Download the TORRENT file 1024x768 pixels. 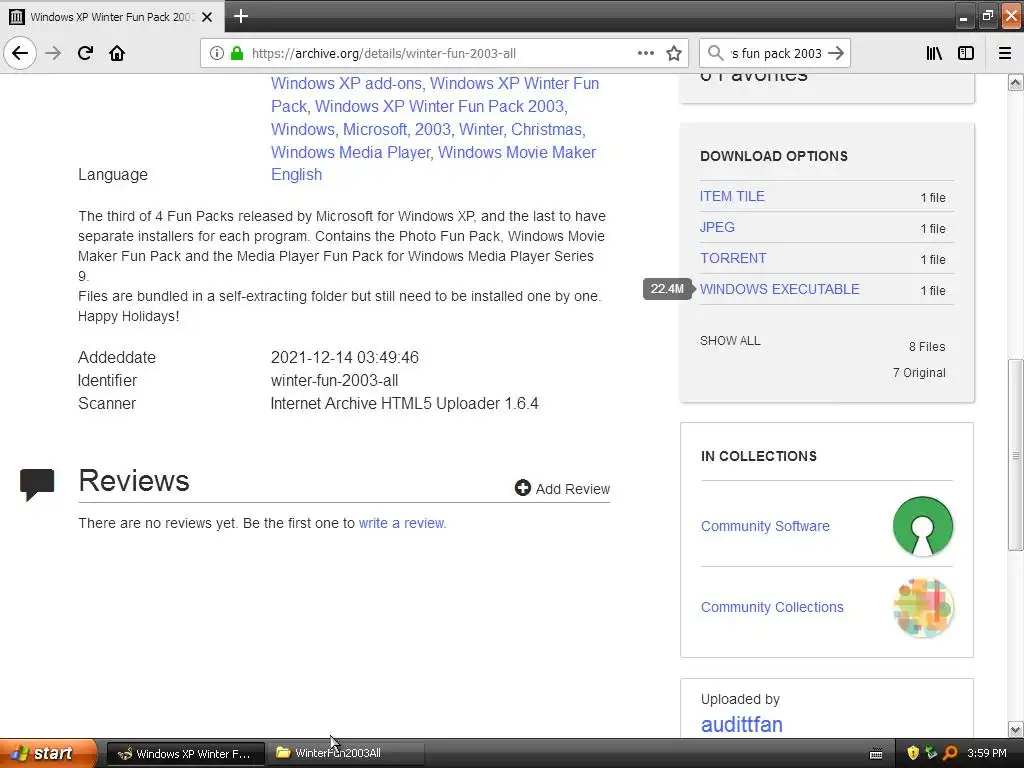click(733, 258)
